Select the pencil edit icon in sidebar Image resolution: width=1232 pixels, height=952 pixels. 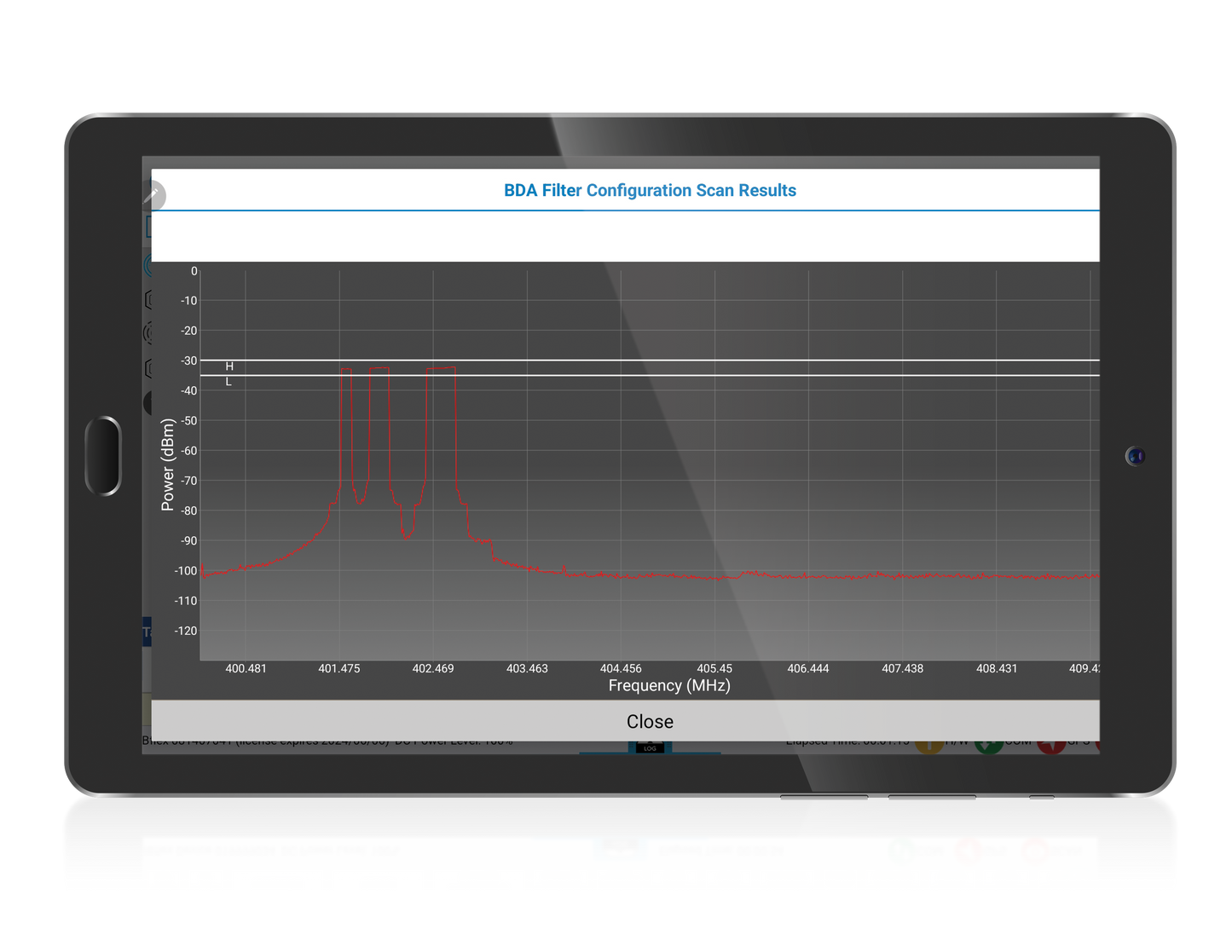tap(153, 195)
